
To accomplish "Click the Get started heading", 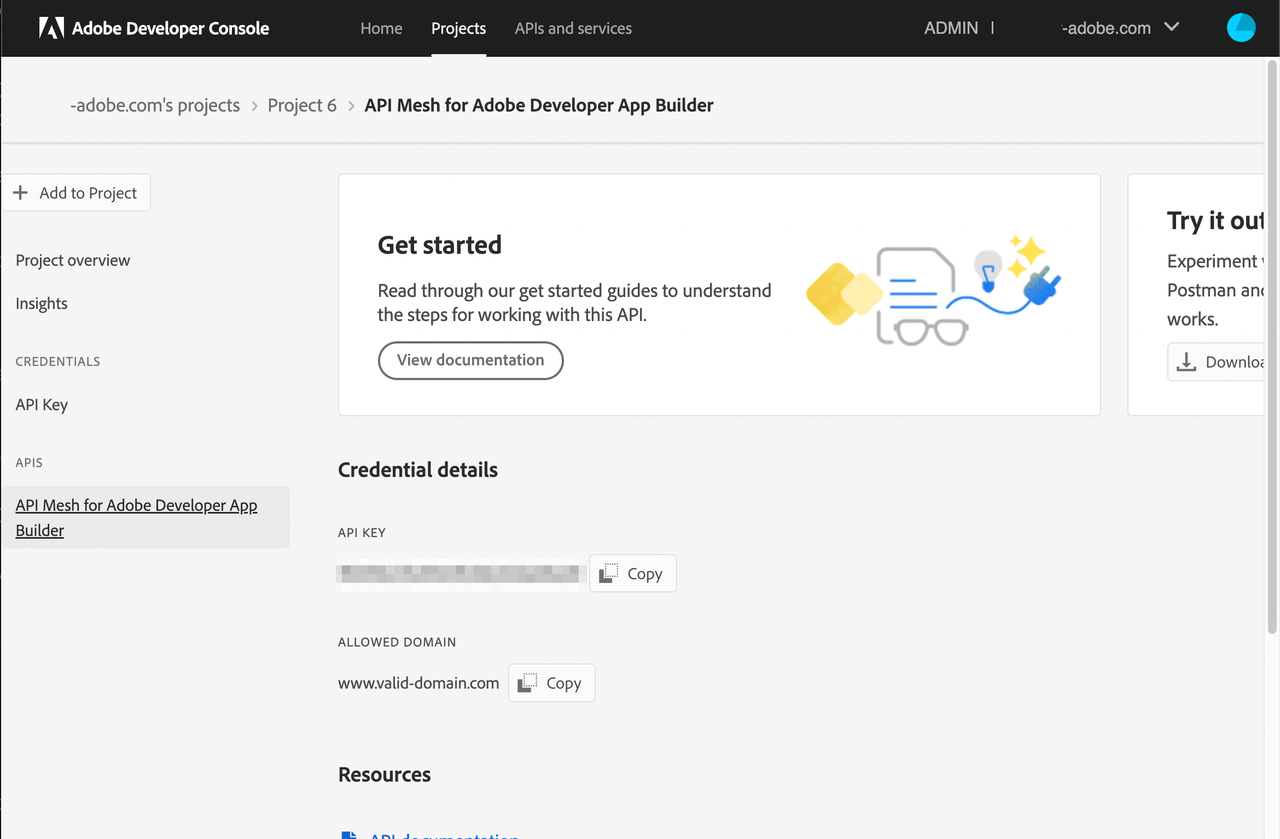I will [x=440, y=245].
